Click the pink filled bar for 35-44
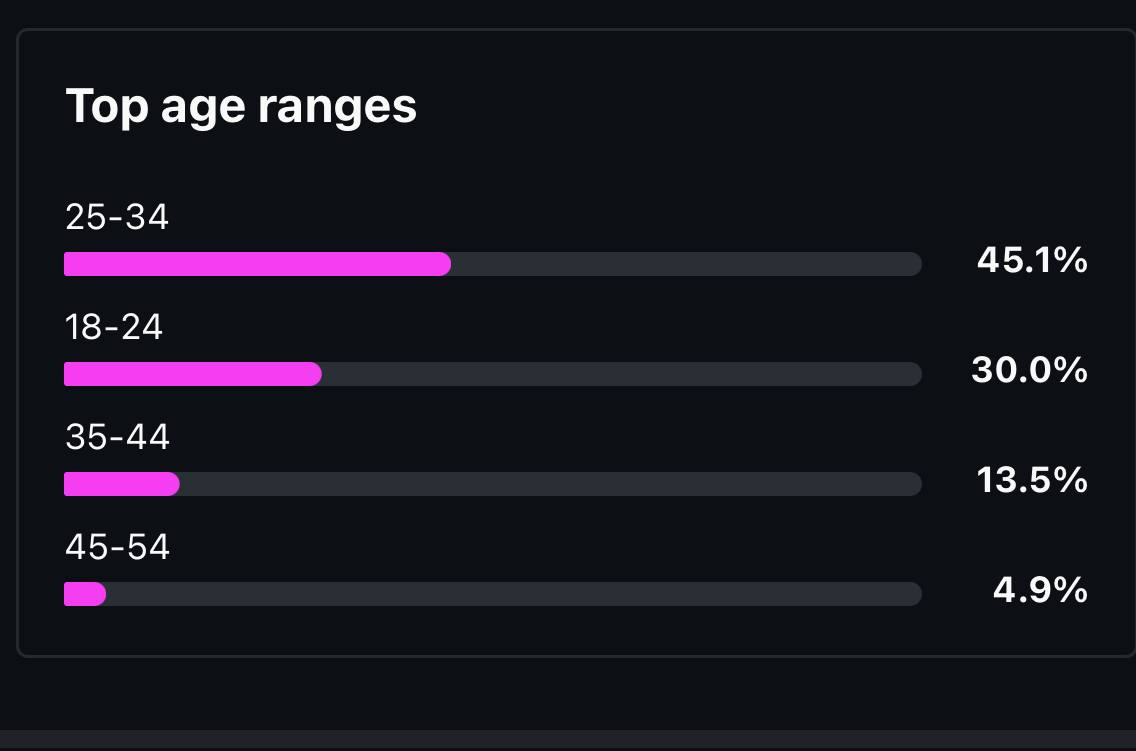 coord(122,484)
